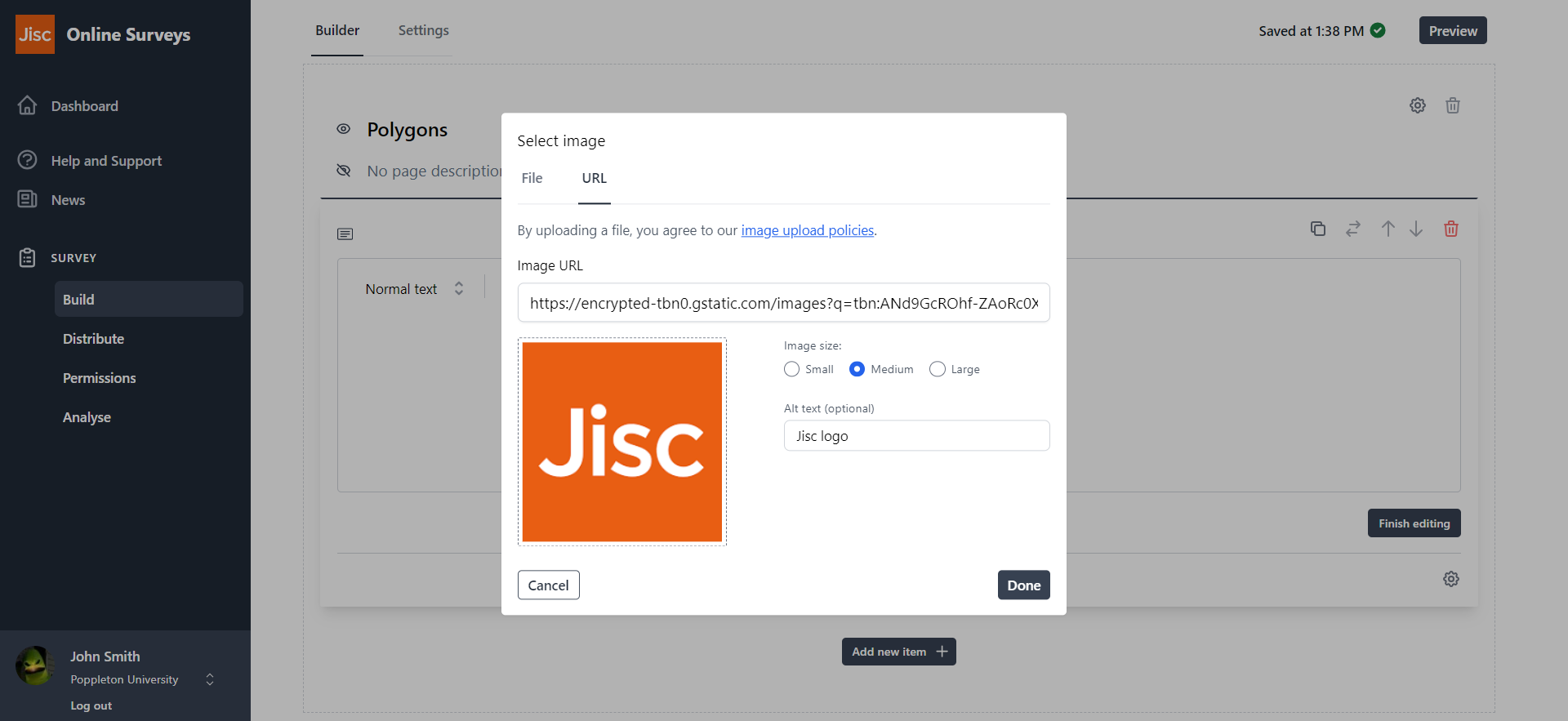This screenshot has width=1568, height=721.
Task: Click John Smith's avatar image
Action: (x=35, y=665)
